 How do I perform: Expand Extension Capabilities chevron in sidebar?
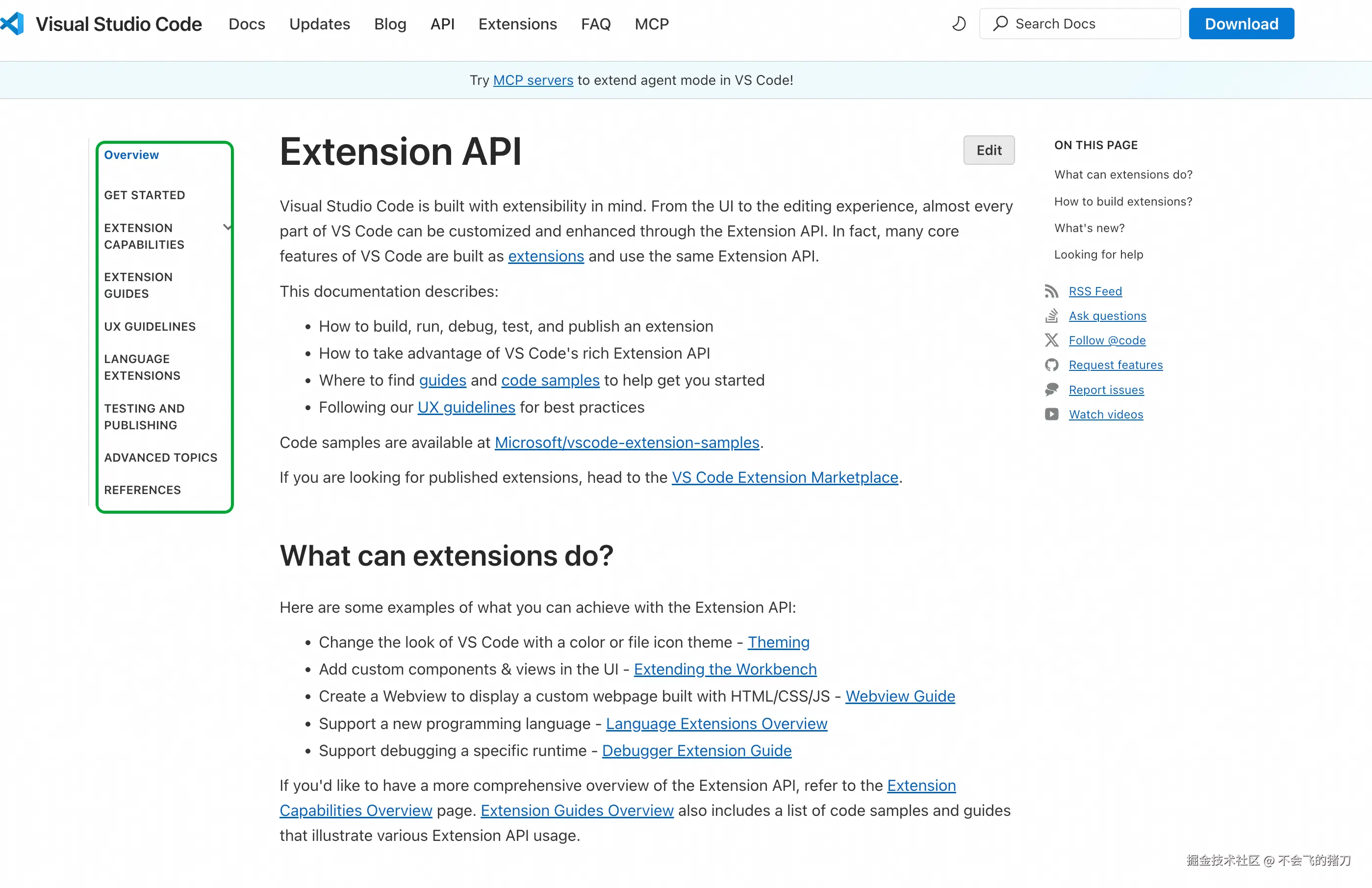click(x=227, y=227)
